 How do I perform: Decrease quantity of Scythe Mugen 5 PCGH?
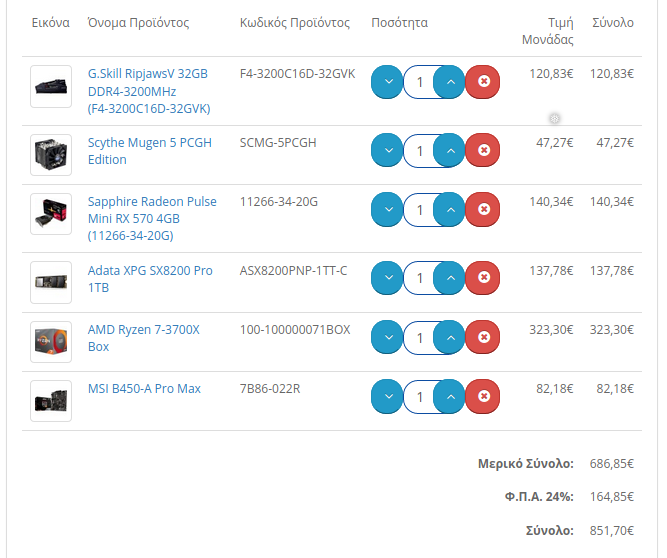[387, 150]
